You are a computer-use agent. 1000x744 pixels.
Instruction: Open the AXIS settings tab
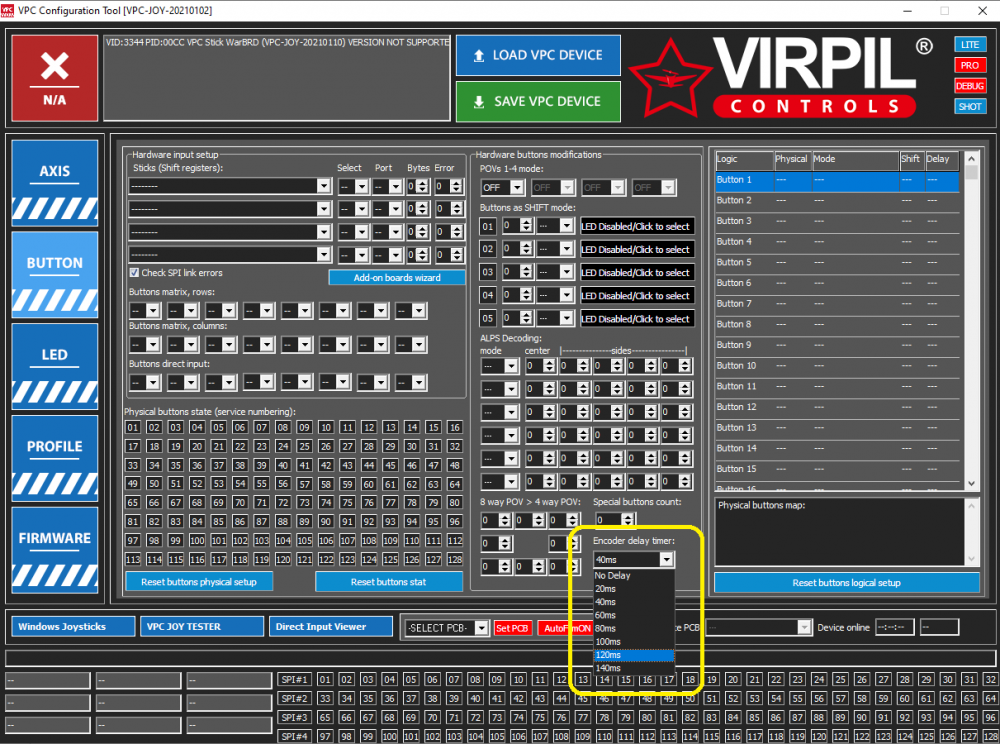pyautogui.click(x=55, y=184)
